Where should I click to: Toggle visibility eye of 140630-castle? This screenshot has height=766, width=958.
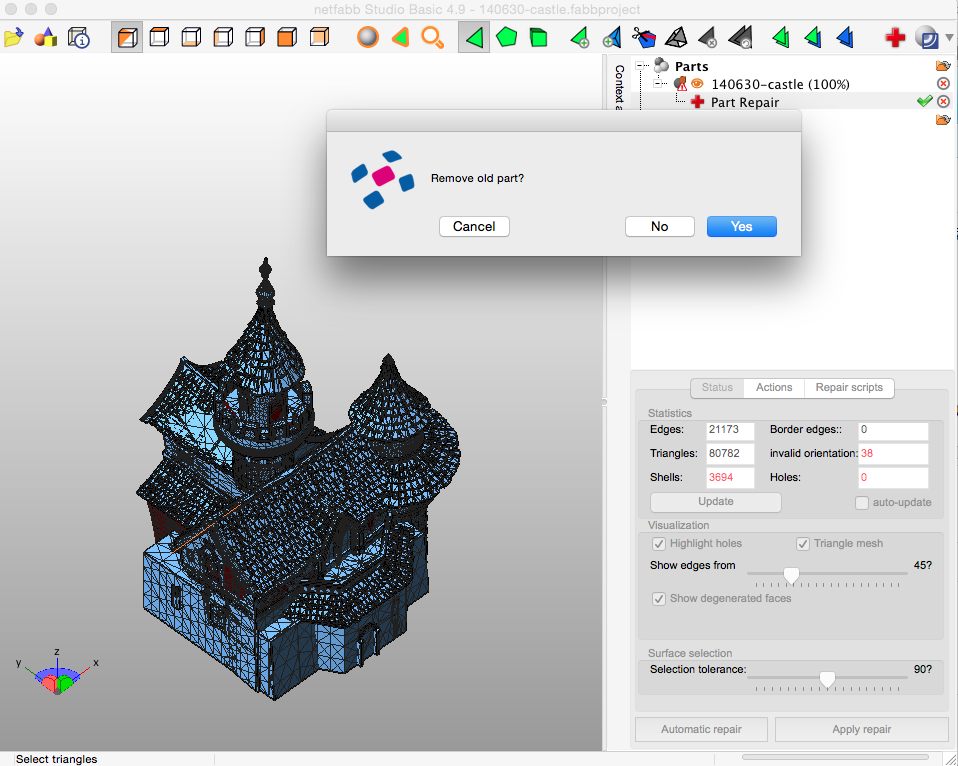click(698, 83)
